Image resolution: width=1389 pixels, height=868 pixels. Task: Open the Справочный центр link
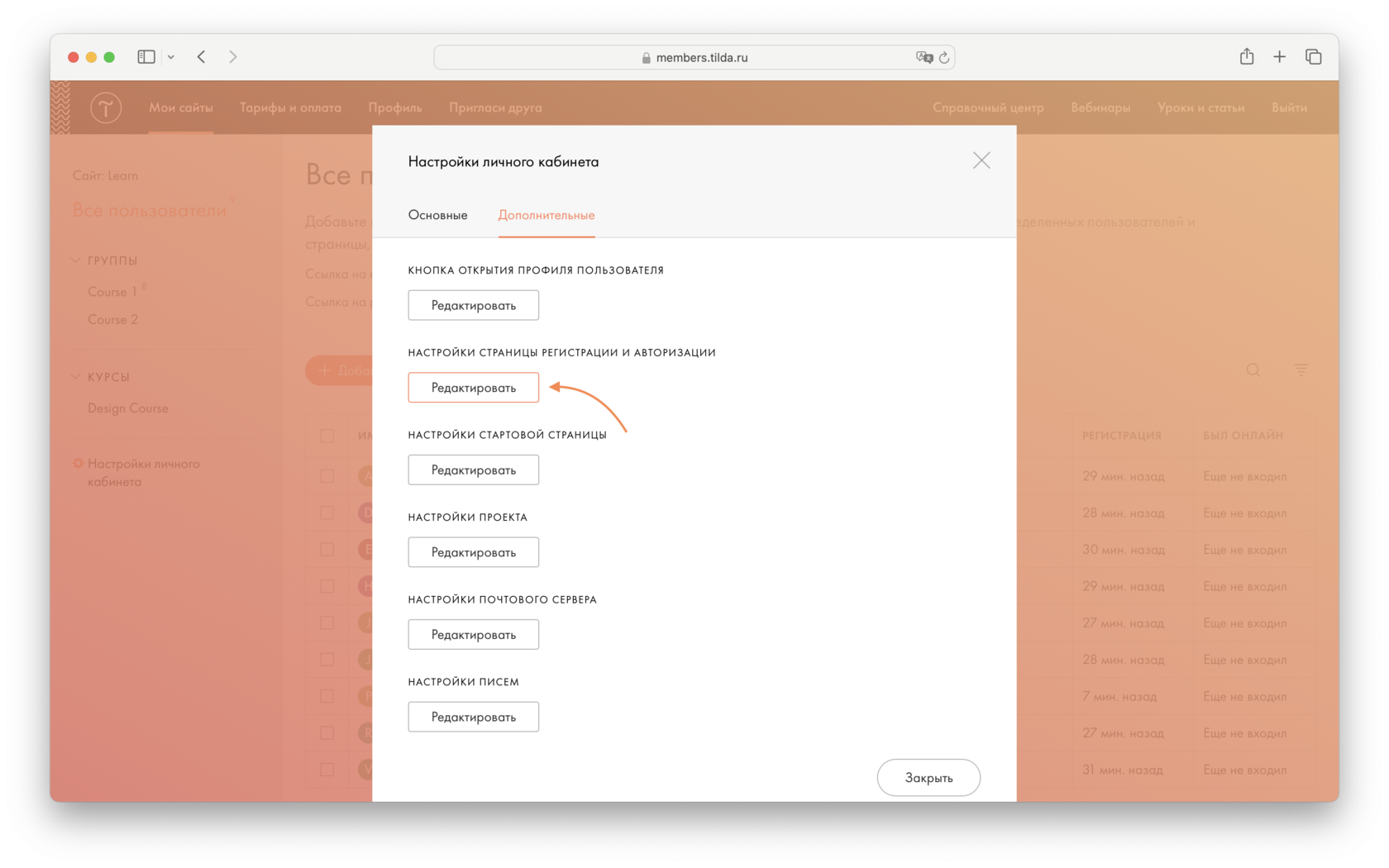pos(988,107)
